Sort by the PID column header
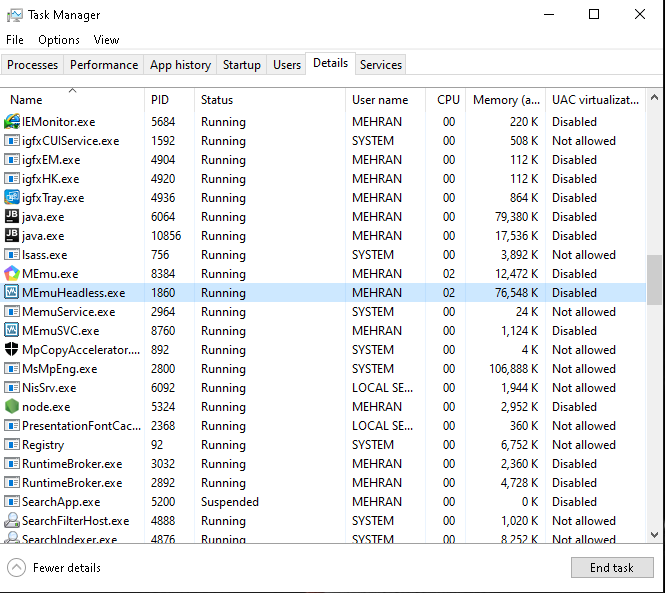 click(170, 100)
